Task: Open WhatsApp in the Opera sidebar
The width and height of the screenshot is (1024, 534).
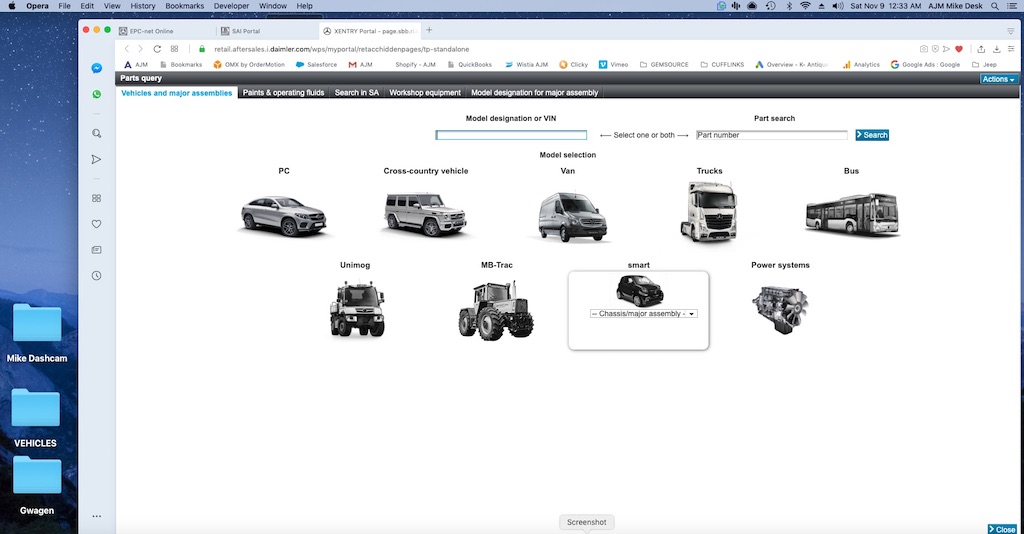Action: 97,94
